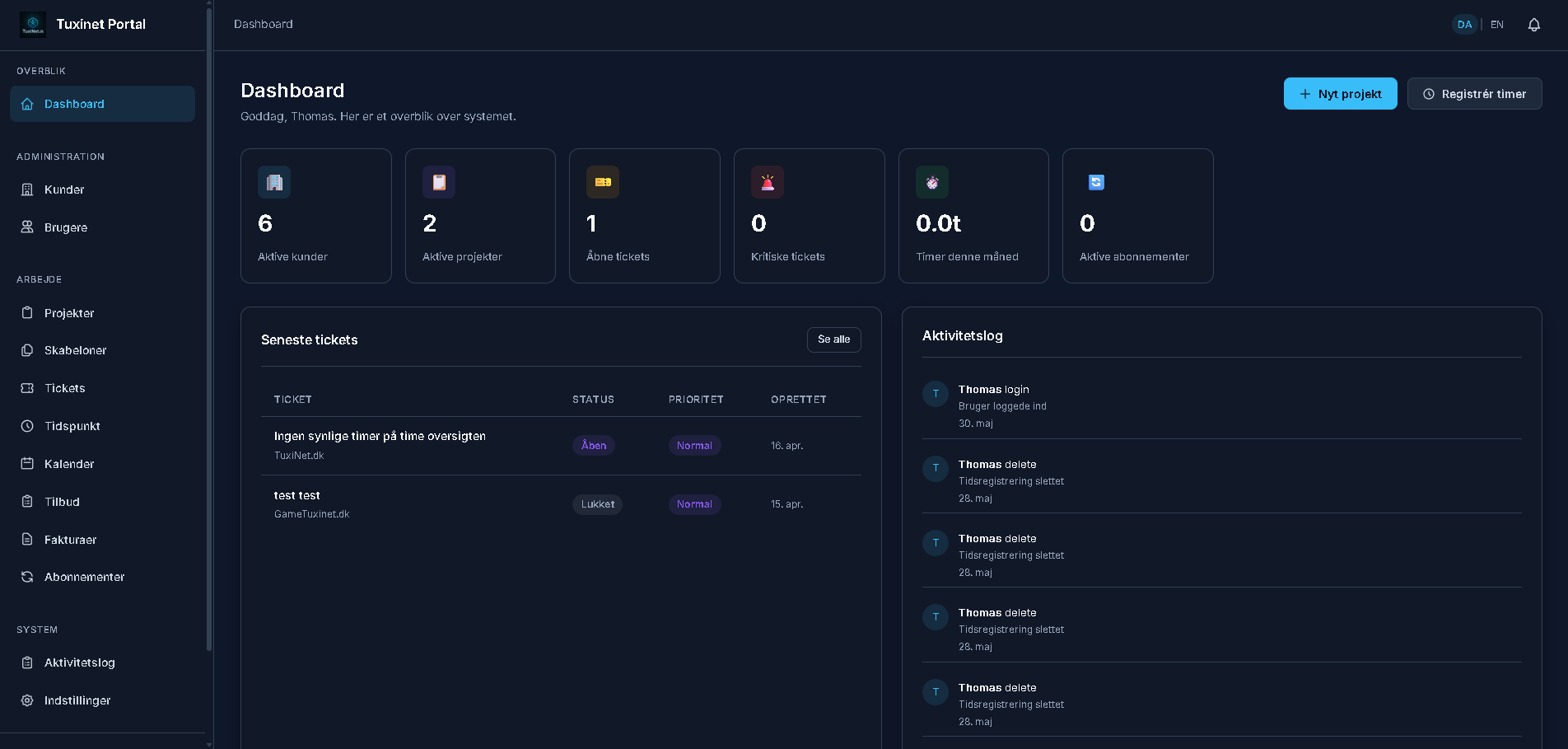Click the Tuxinet Portal title text
The image size is (1568, 749).
click(x=100, y=24)
